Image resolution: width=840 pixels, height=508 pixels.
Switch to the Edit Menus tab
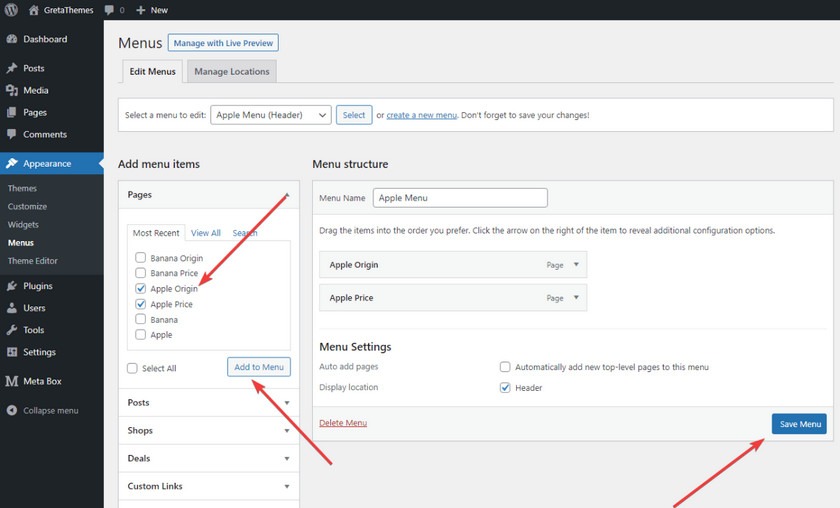point(153,71)
